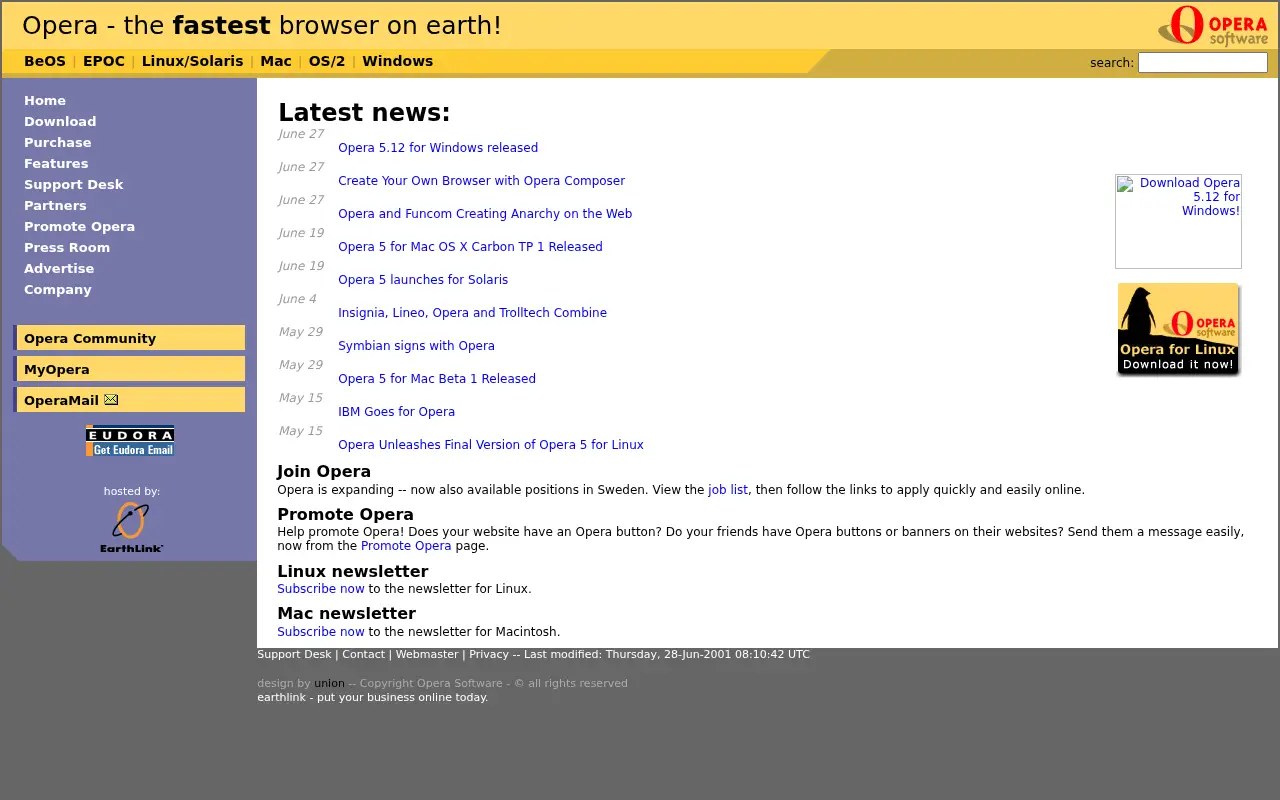Screen dimensions: 1280x800
Task: Go to Home in the sidebar
Action: point(45,101)
